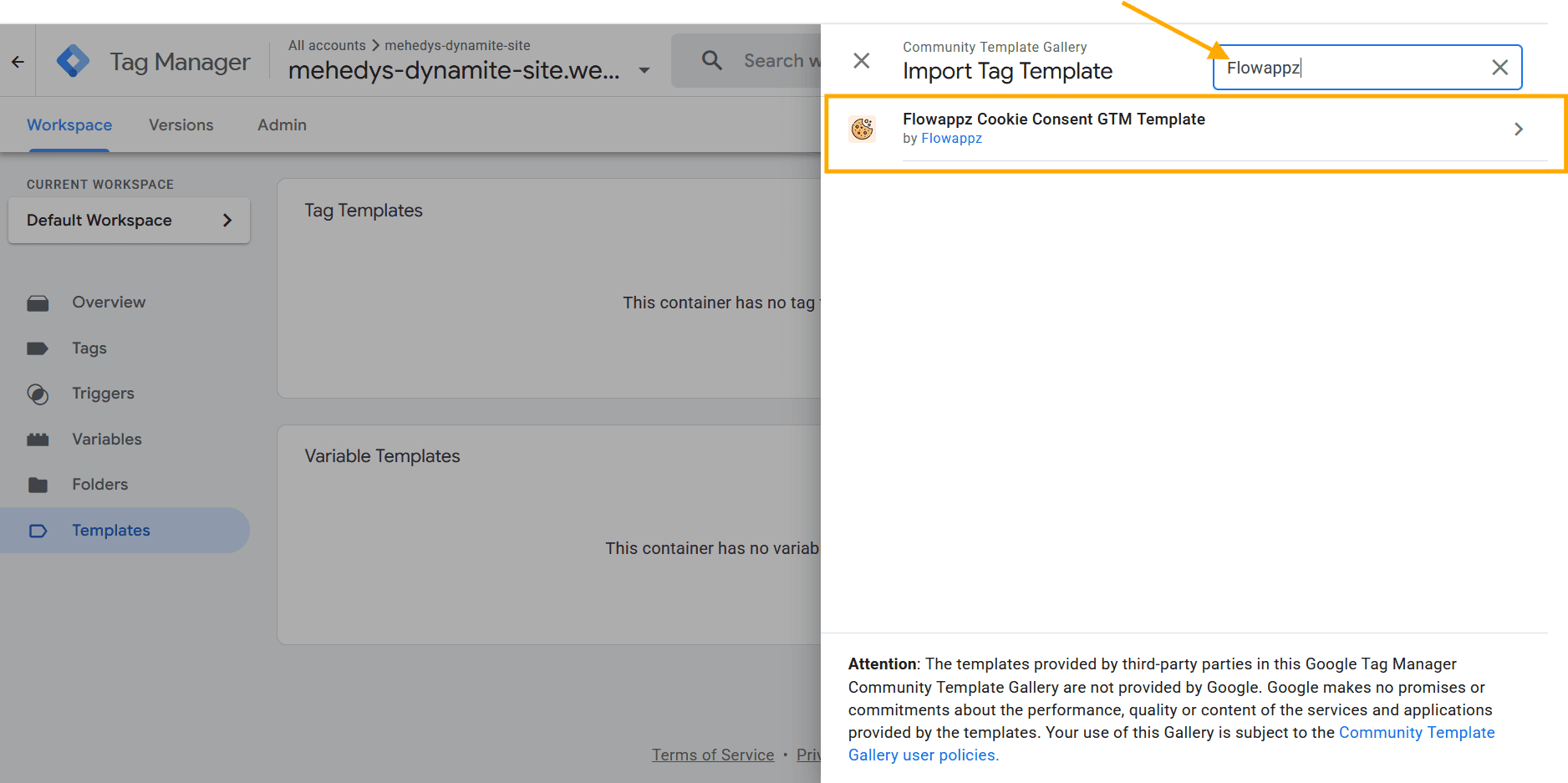1568x783 pixels.
Task: Expand the container selector dropdown arrow
Action: (644, 70)
